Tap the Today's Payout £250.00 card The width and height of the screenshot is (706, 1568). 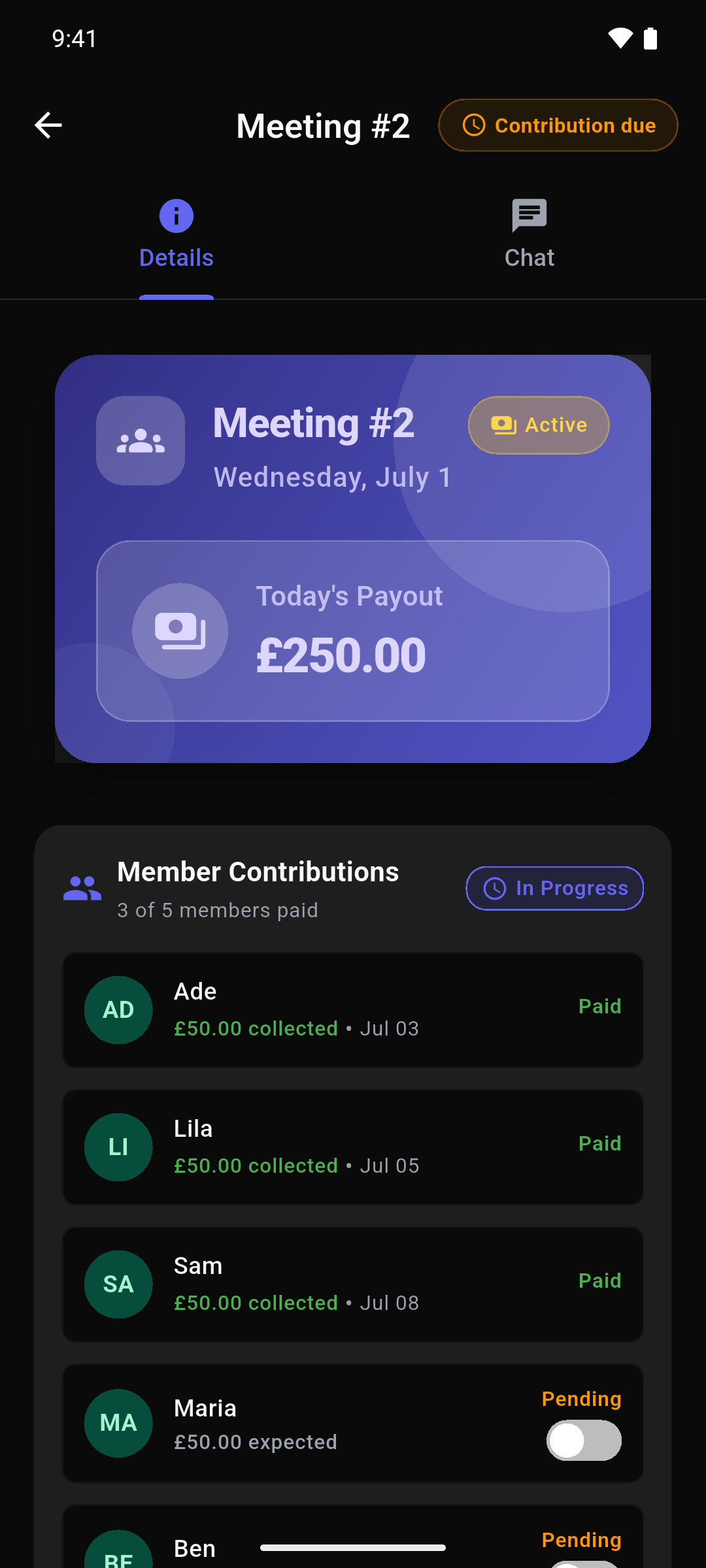(353, 631)
